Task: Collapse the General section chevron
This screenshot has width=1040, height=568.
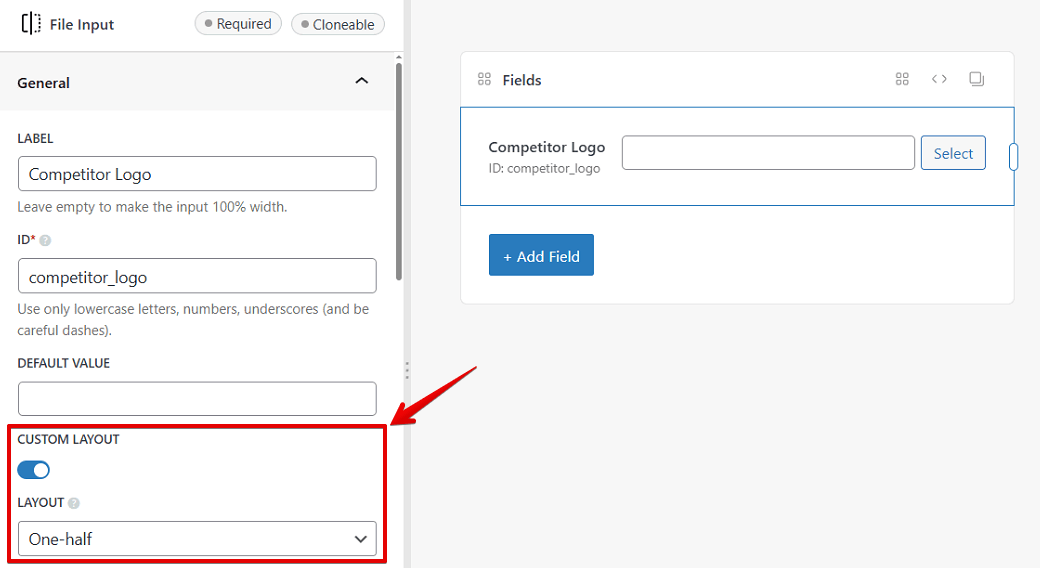Action: [362, 81]
